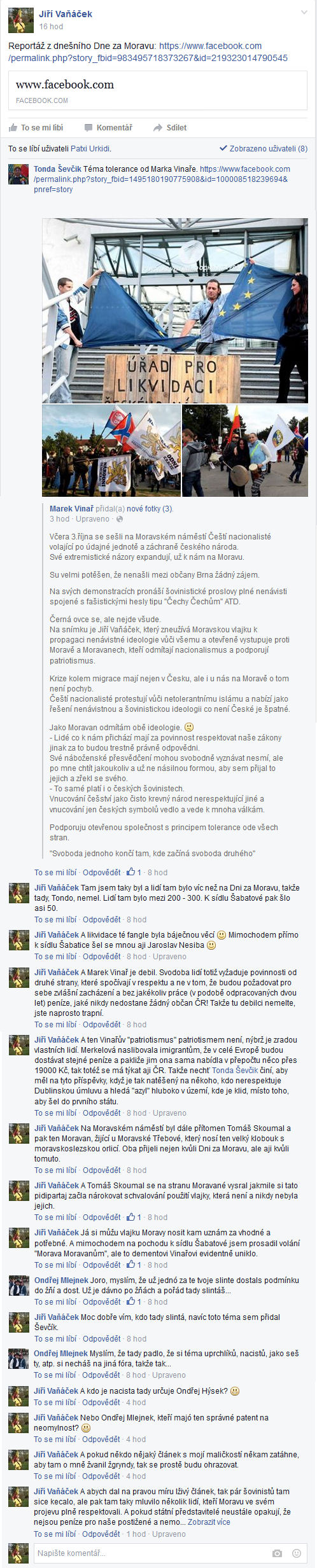Open the www.facebook.com link preview card
The height and width of the screenshot is (1568, 317).
point(158,91)
